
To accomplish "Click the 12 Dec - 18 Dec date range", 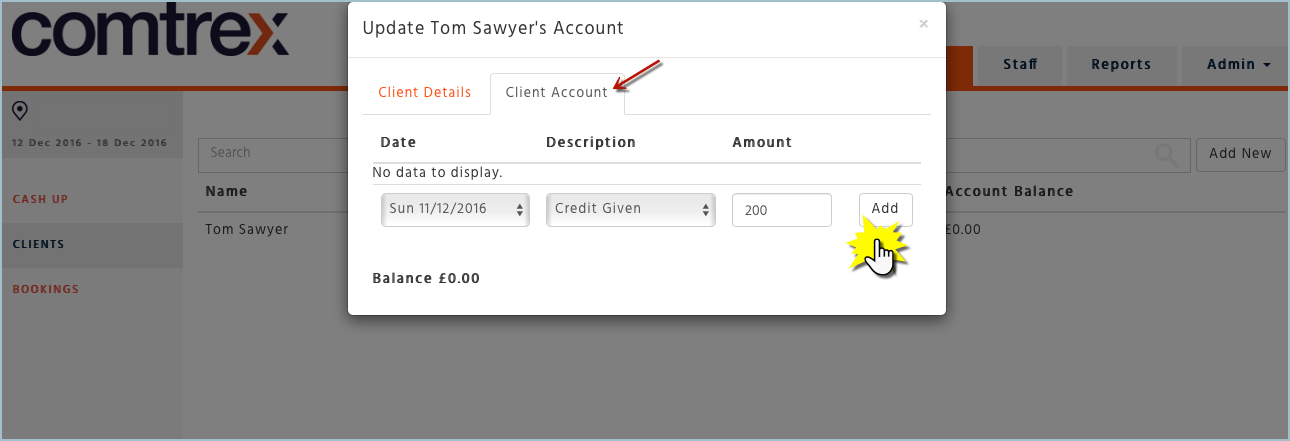I will click(90, 143).
